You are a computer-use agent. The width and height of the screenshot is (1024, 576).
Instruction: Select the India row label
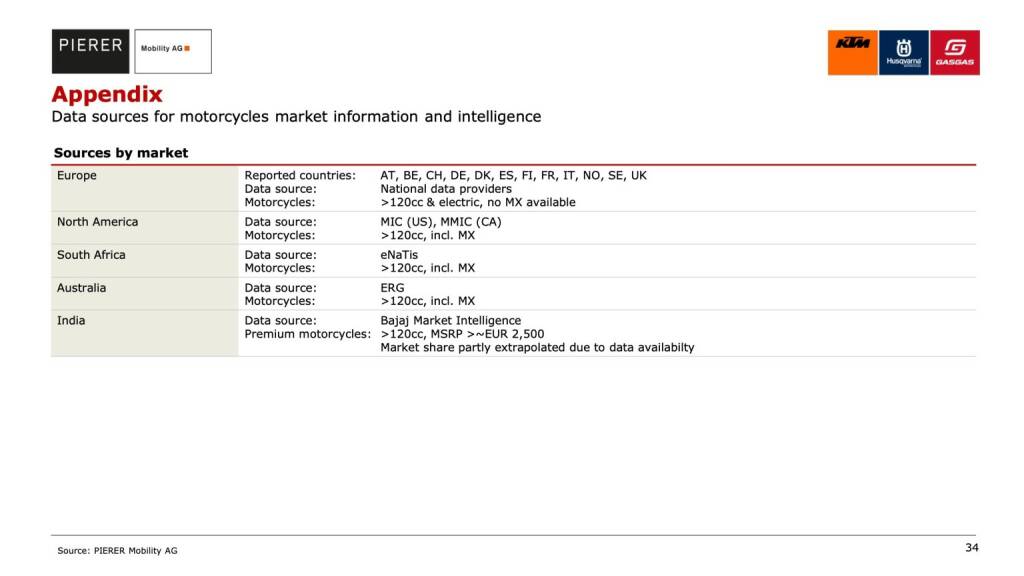pos(71,321)
